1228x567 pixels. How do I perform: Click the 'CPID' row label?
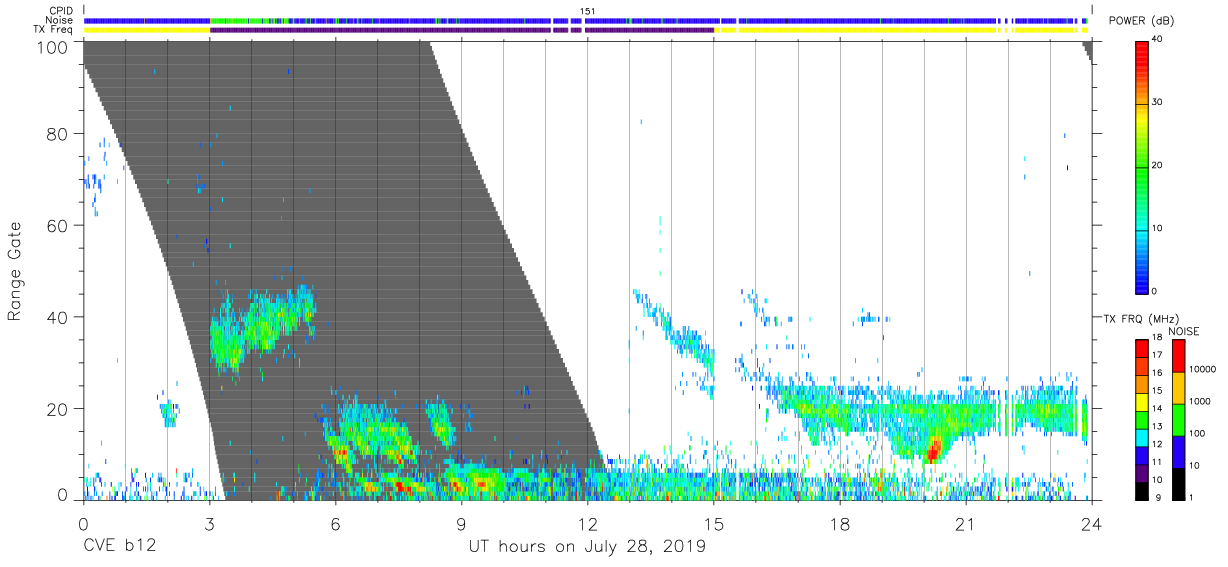(62, 11)
